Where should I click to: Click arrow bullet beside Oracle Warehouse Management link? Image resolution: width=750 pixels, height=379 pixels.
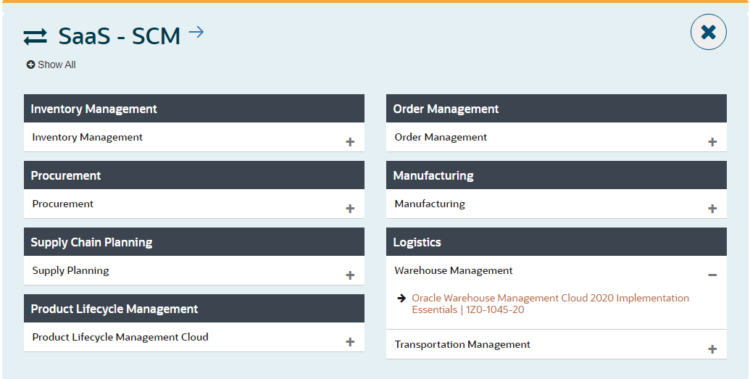pyautogui.click(x=401, y=298)
